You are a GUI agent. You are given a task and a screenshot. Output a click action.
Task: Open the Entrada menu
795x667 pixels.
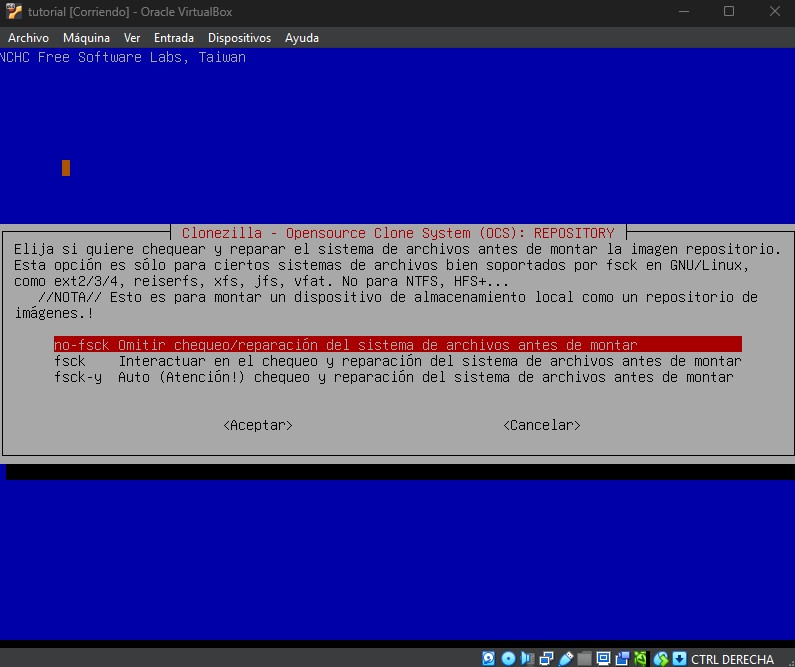coord(174,38)
